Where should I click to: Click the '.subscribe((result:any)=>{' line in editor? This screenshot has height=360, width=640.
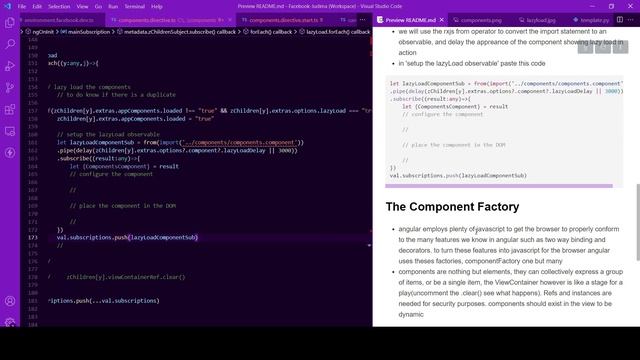[98, 158]
